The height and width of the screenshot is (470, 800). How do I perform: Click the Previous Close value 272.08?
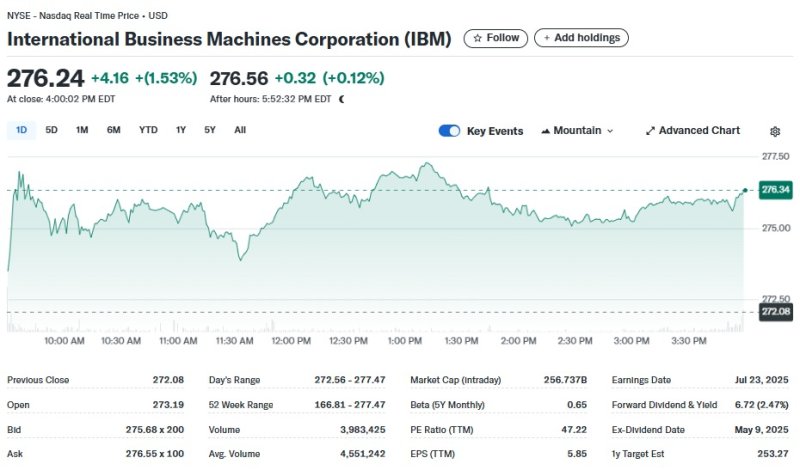168,380
